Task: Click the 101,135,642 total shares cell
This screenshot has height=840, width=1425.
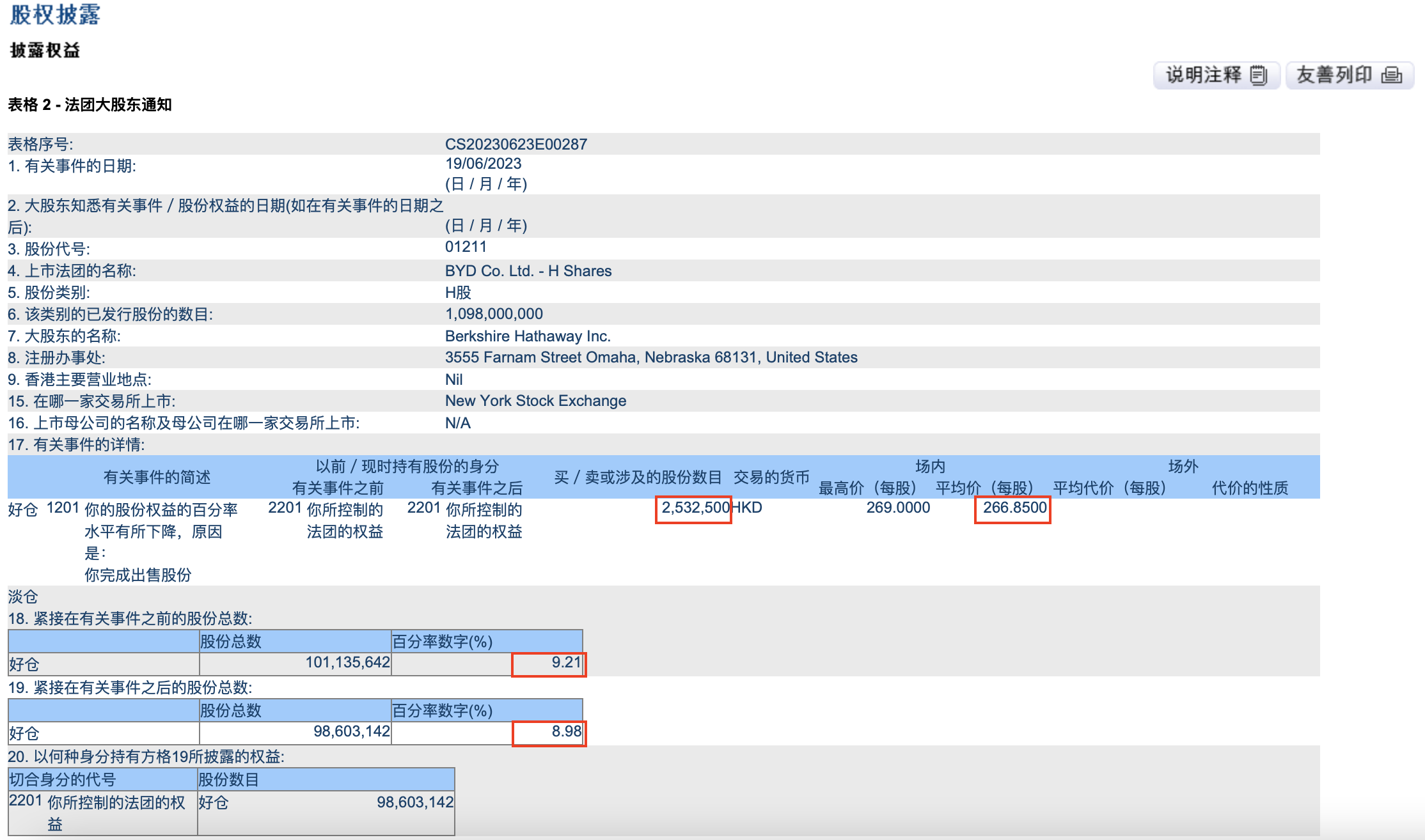Action: (347, 663)
